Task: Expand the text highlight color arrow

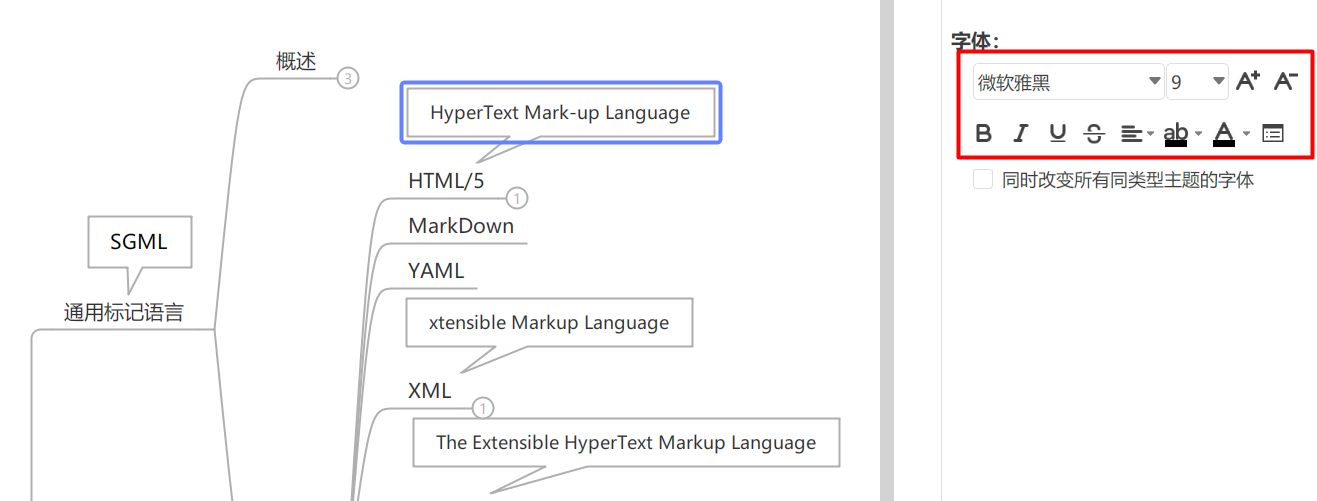Action: pyautogui.click(x=1198, y=133)
